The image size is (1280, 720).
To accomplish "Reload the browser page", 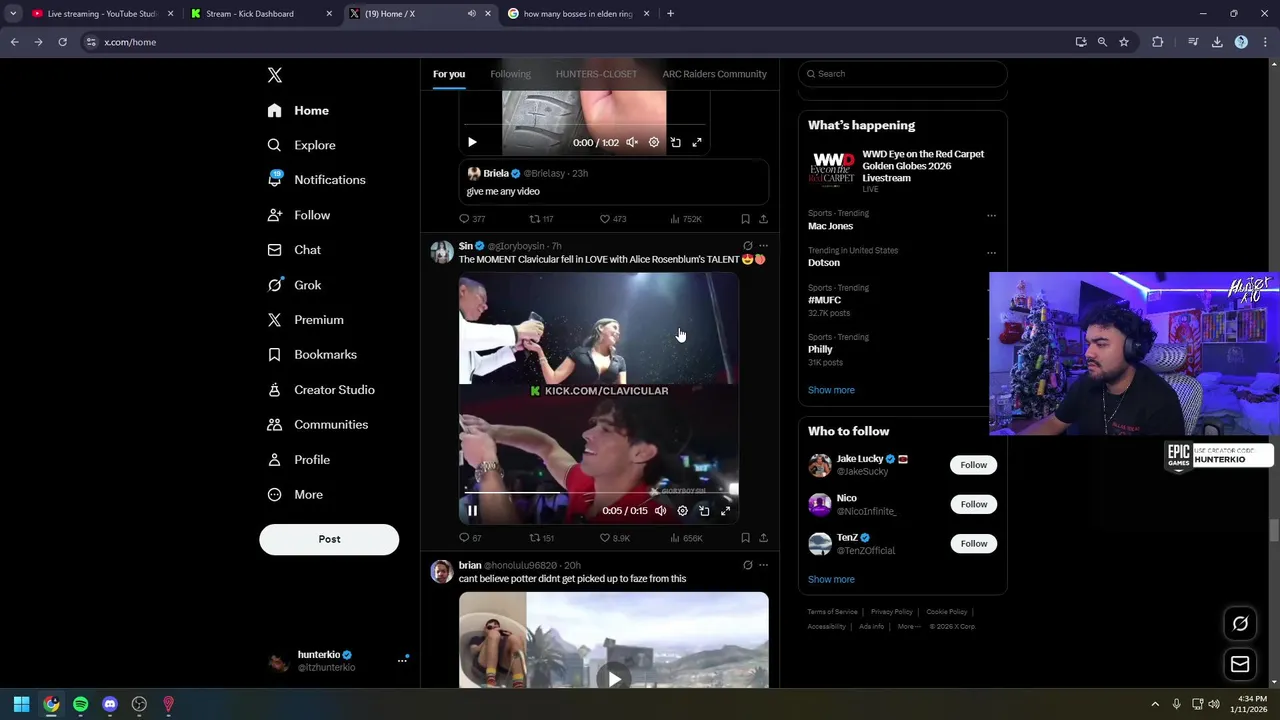I will (62, 42).
